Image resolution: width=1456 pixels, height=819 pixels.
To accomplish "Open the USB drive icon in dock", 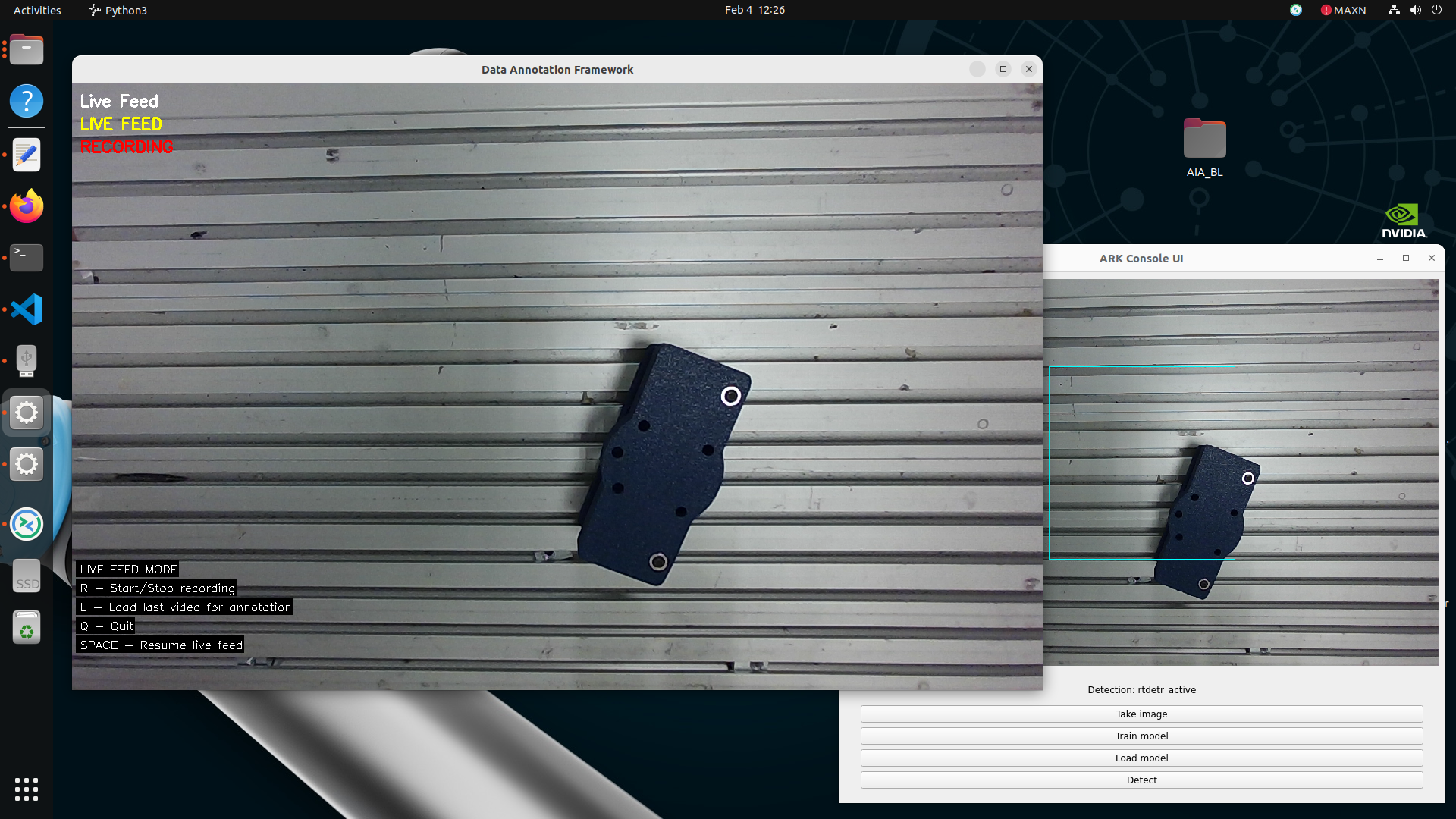I will 27,361.
